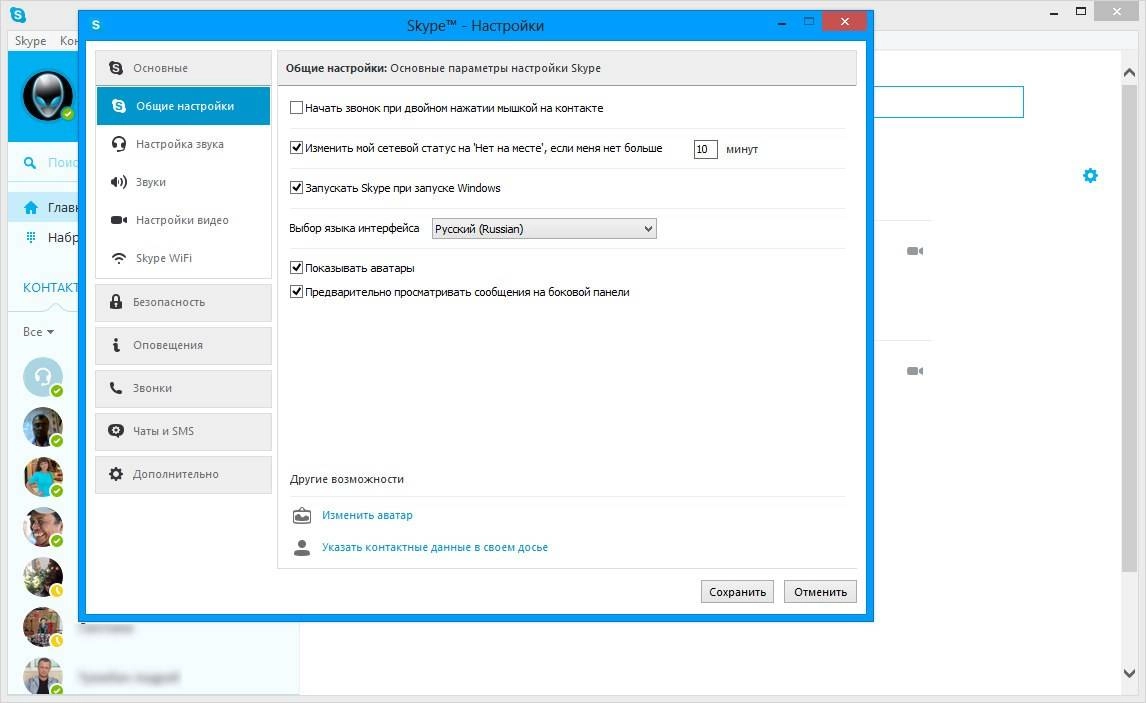Expand the Дополнительно section
Screen dimensions: 1146x703
[183, 474]
